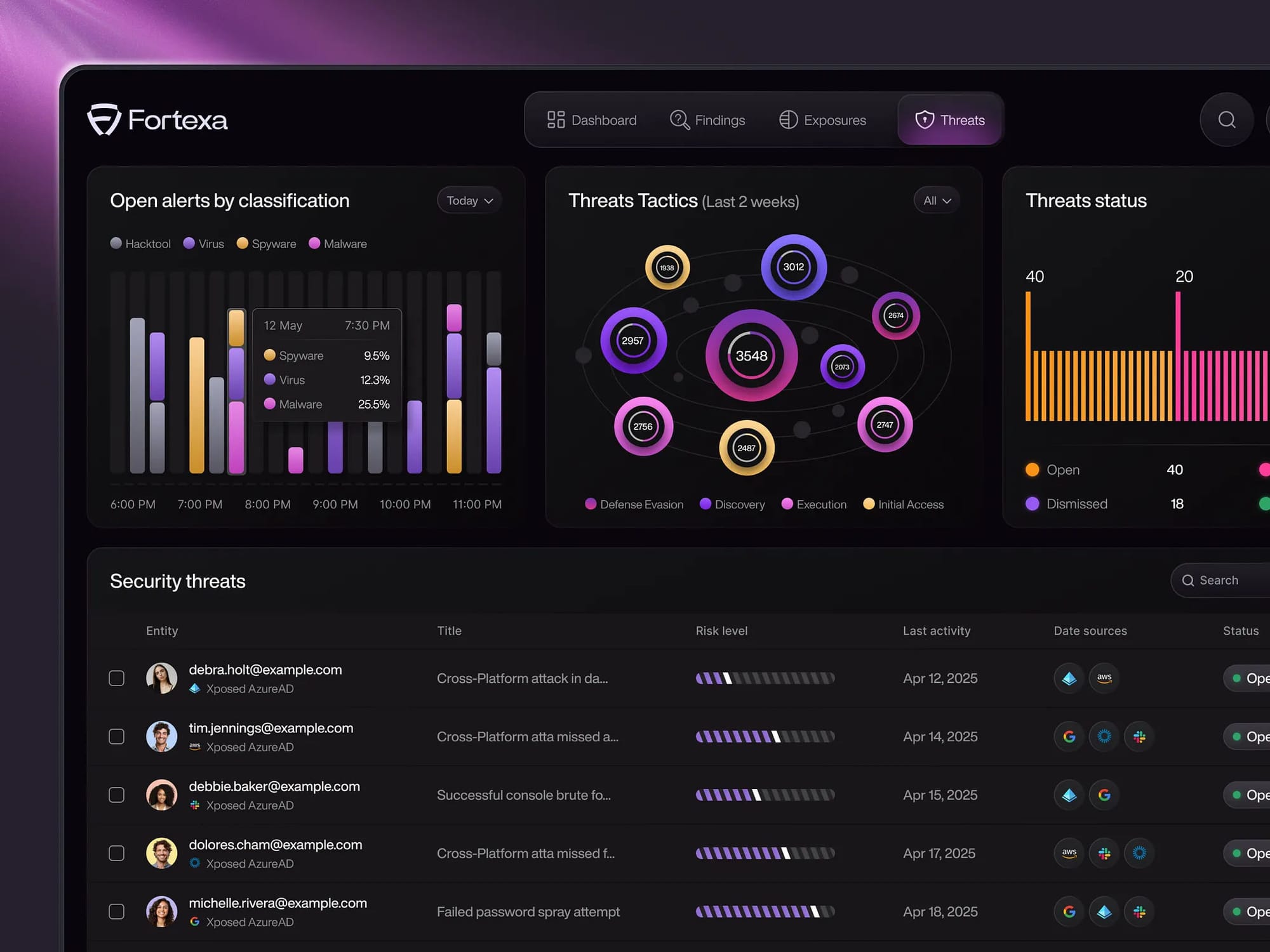Click the Open legend in Threats status
The height and width of the screenshot is (952, 1270).
click(1053, 470)
